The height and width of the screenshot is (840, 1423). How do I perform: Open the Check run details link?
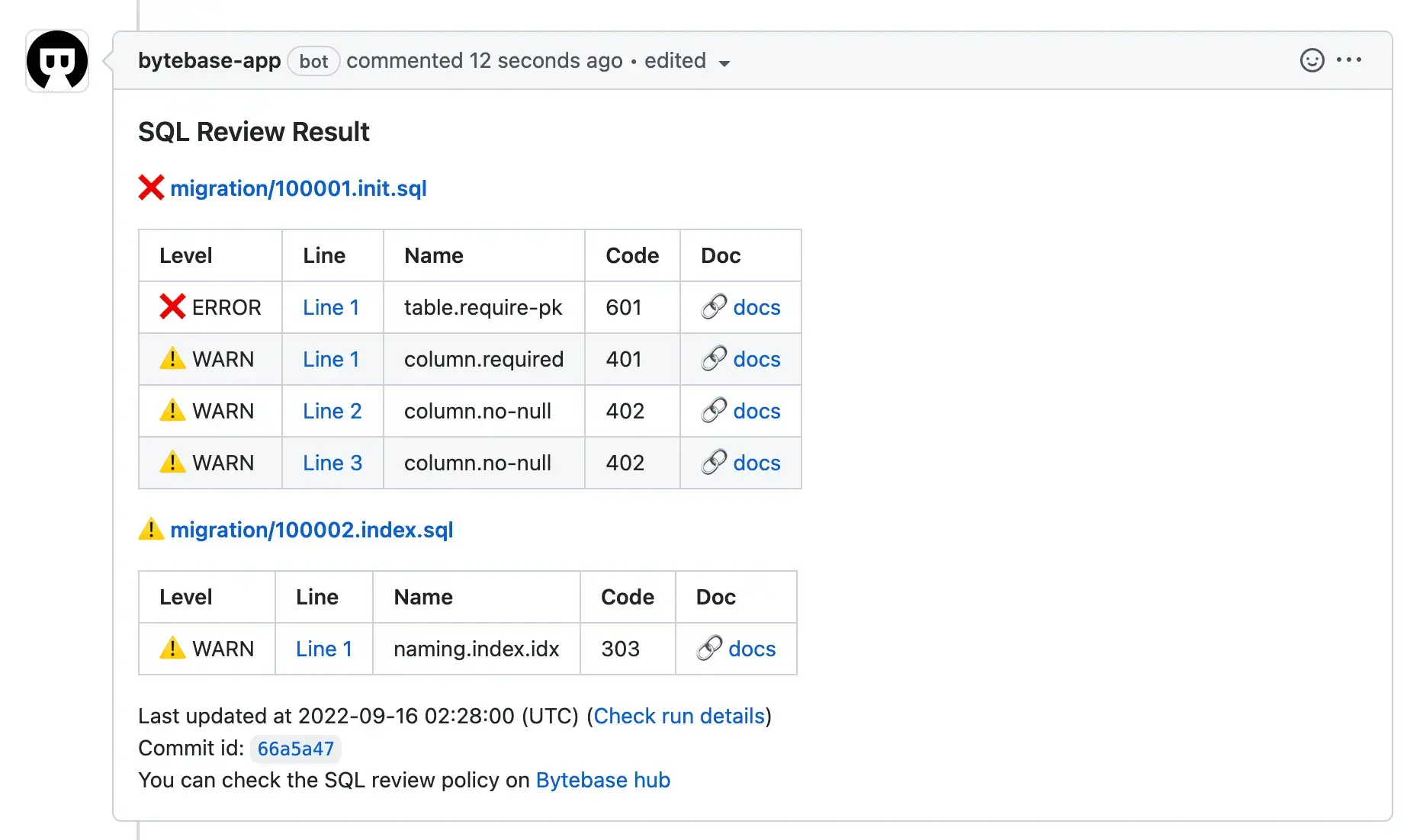(x=679, y=716)
